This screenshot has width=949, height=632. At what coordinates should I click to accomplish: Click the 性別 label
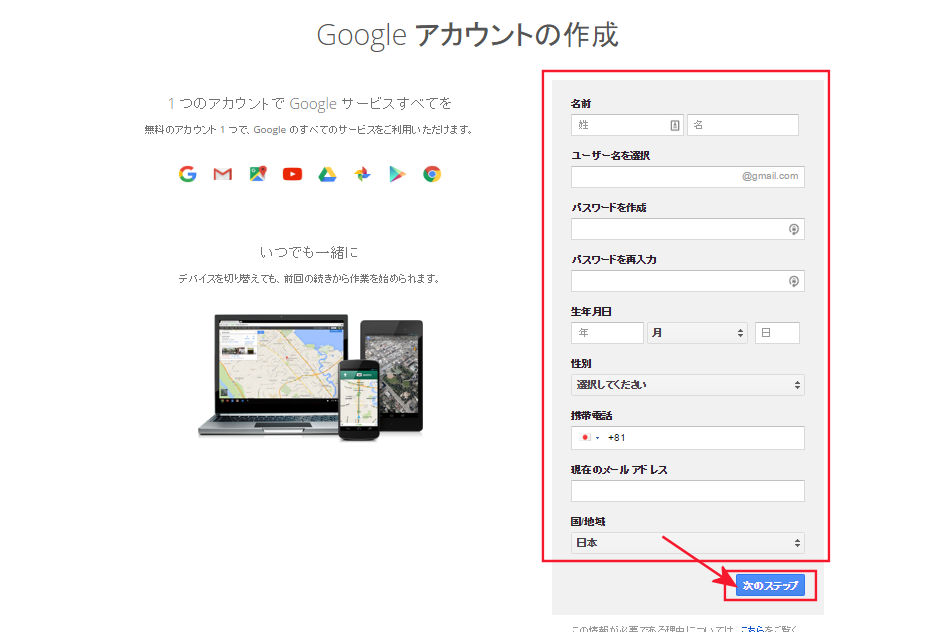coord(581,364)
